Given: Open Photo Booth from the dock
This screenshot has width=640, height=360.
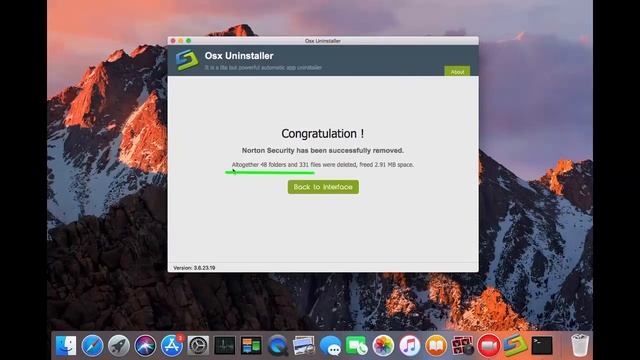Looking at the screenshot, I should 462,345.
